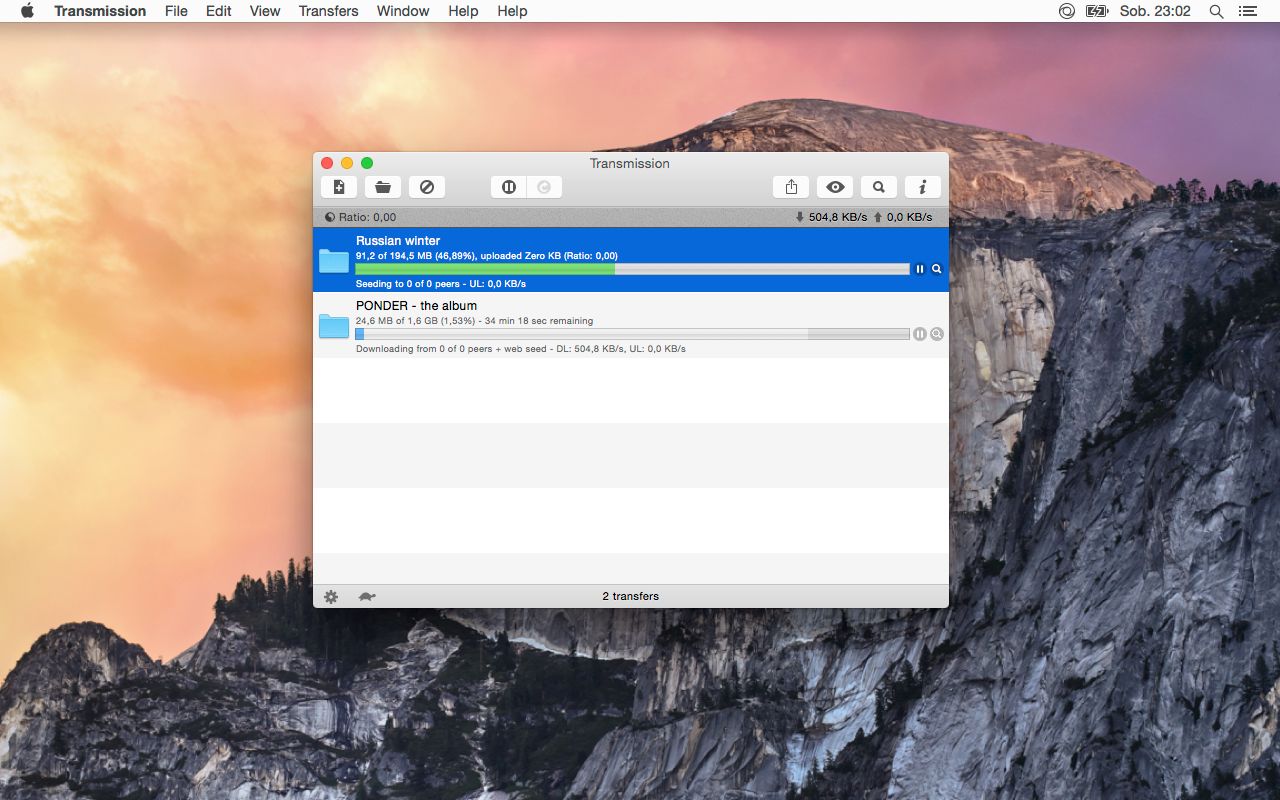Pause the Russian winter transfer
This screenshot has height=800, width=1280.
pyautogui.click(x=920, y=269)
